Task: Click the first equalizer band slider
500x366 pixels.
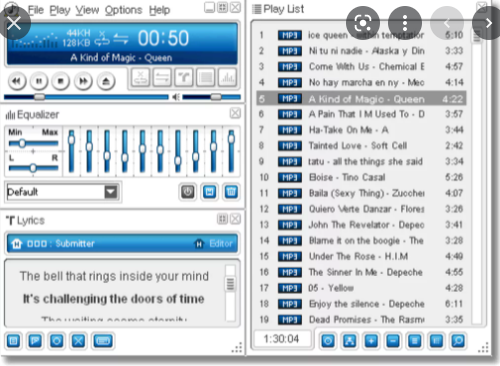Action: point(71,151)
